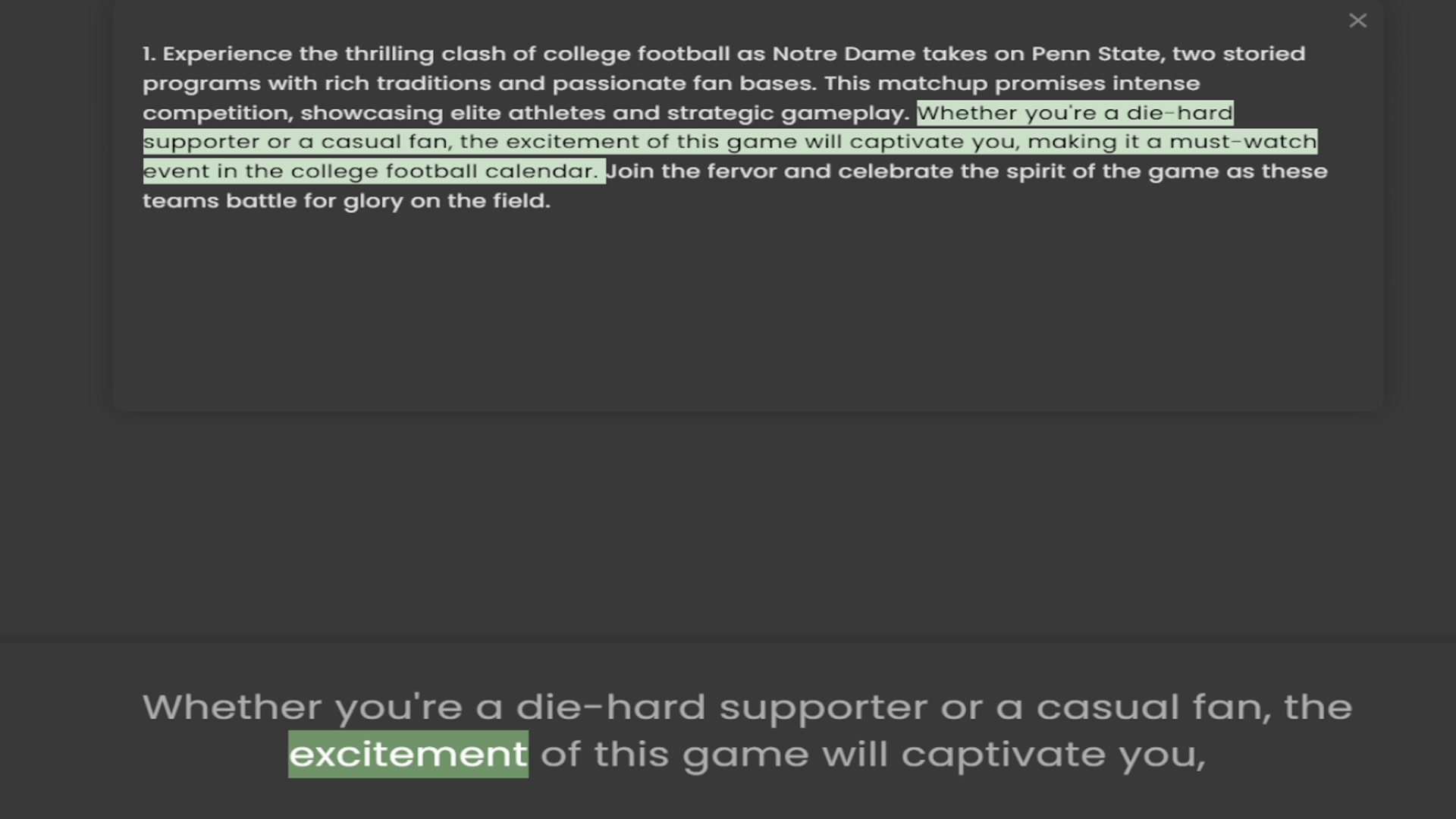Click the words "Notre Dame" in the paragraph

tap(843, 54)
